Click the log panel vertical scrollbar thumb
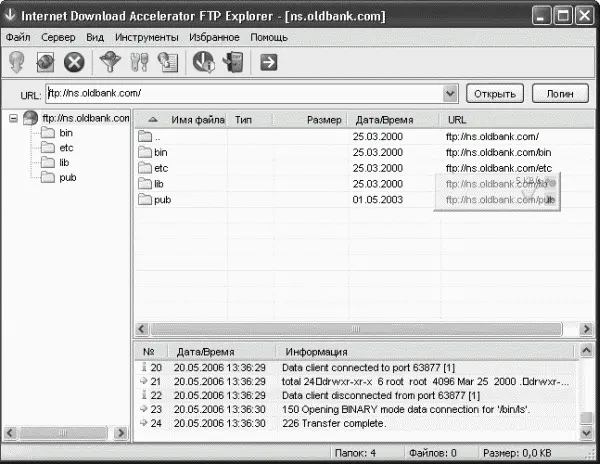Screen dimensions: 600x464 tap(586, 418)
